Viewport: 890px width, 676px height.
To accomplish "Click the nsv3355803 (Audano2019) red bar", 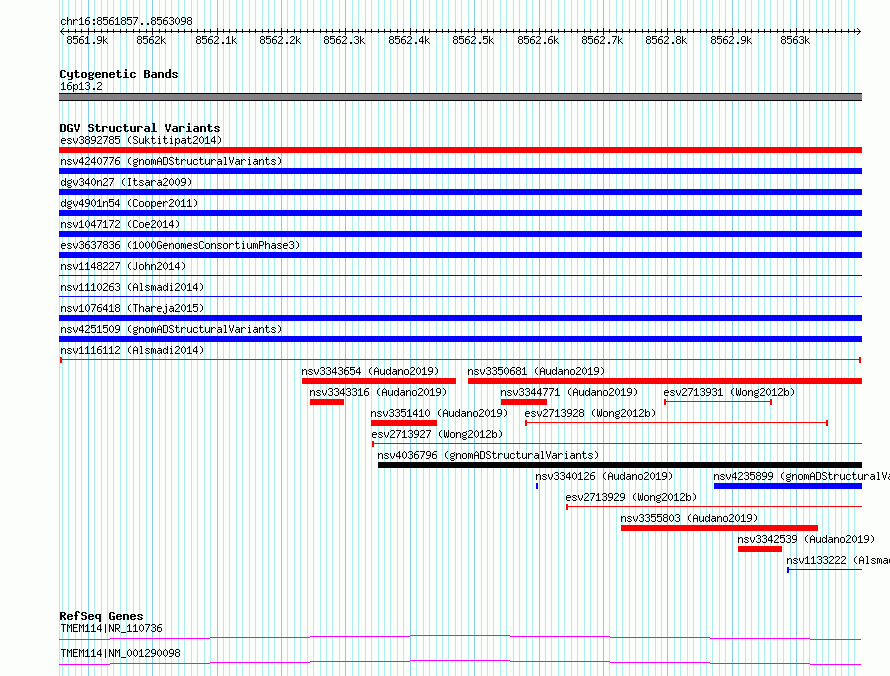I will click(x=719, y=528).
